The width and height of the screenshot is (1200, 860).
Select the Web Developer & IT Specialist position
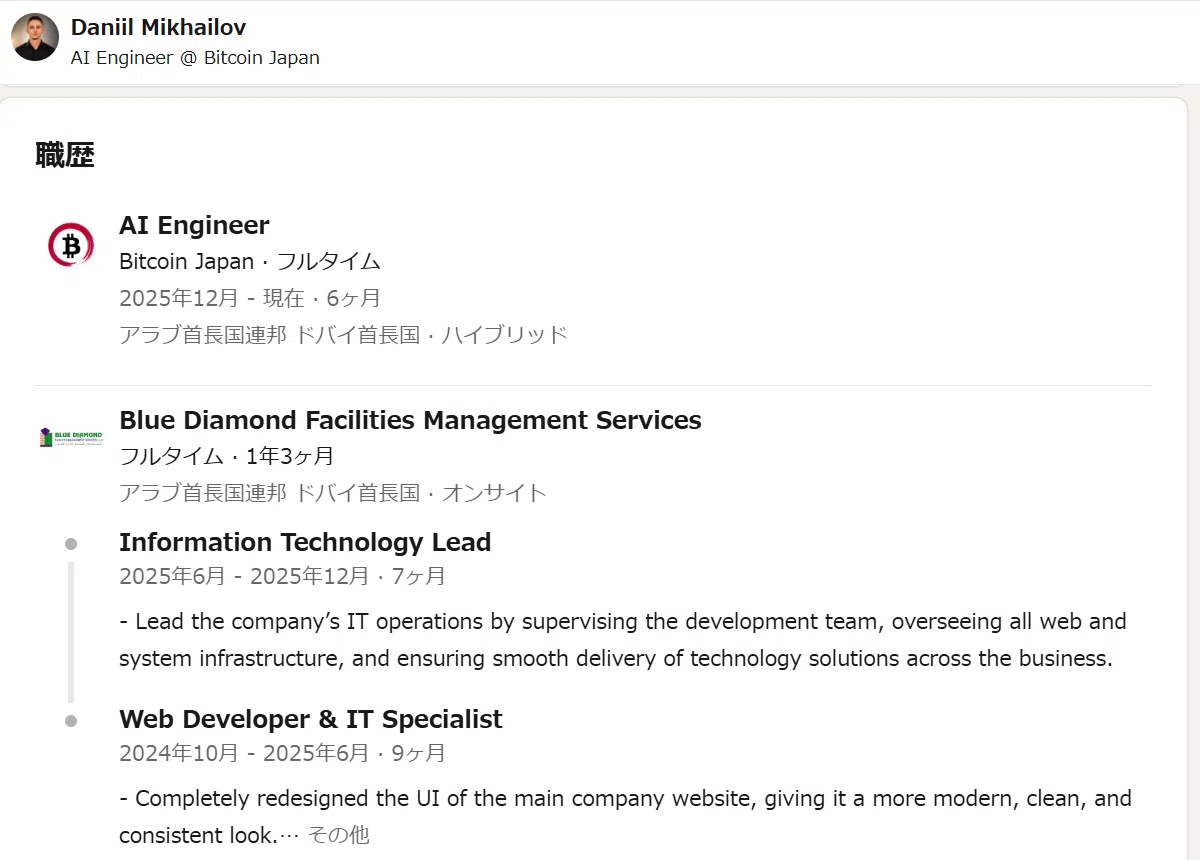coord(311,719)
